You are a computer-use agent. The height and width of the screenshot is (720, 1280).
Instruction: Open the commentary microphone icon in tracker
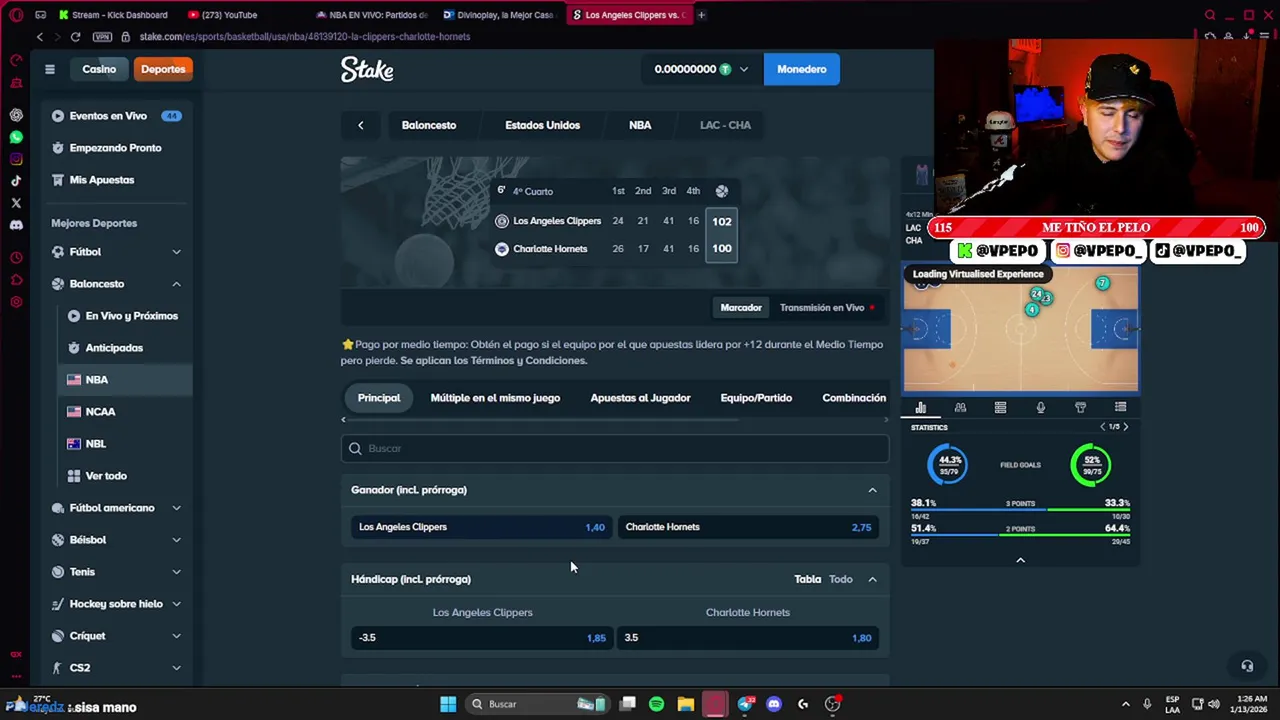(x=1040, y=407)
